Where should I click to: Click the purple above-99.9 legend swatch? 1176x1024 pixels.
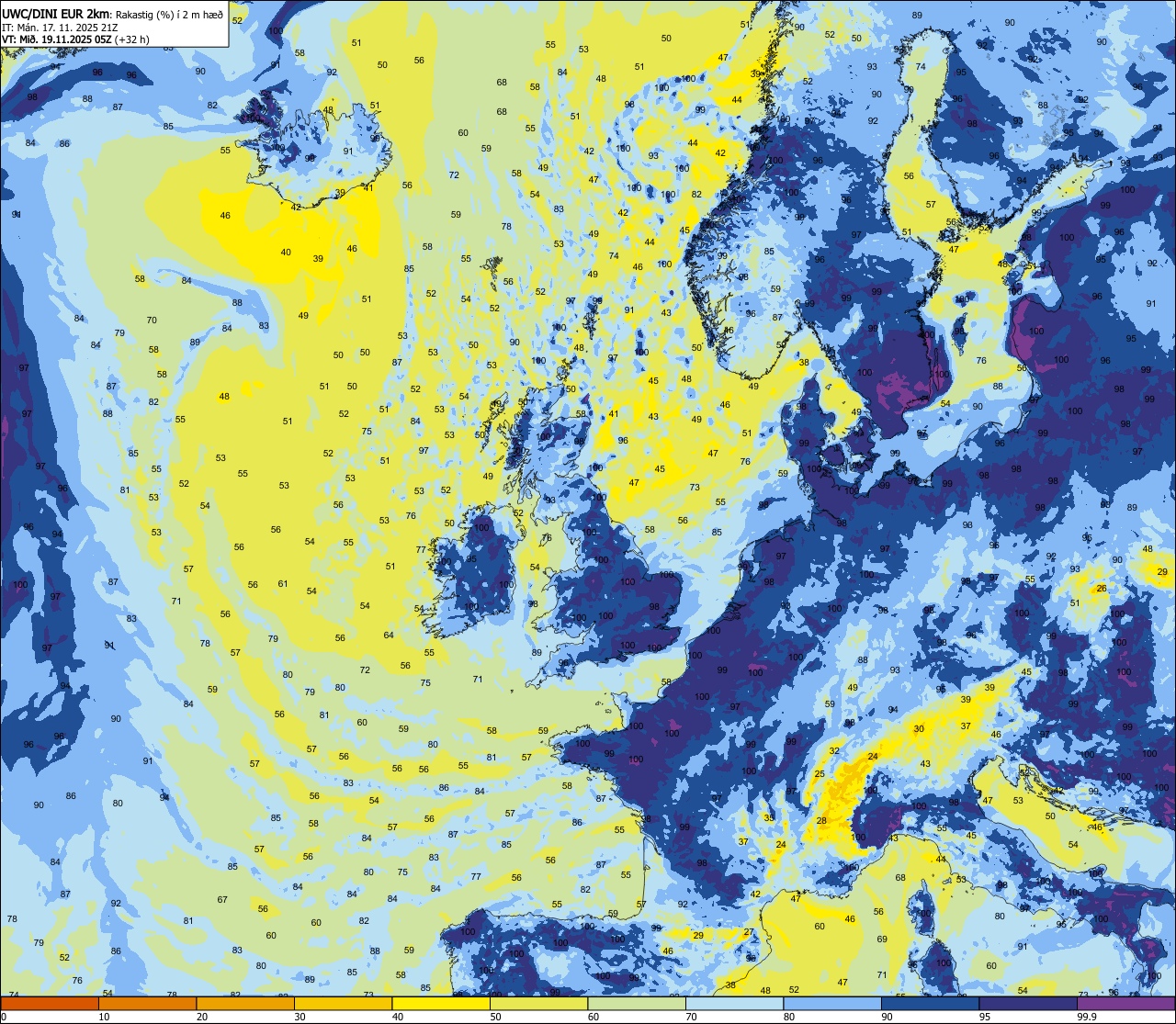(x=1125, y=1004)
